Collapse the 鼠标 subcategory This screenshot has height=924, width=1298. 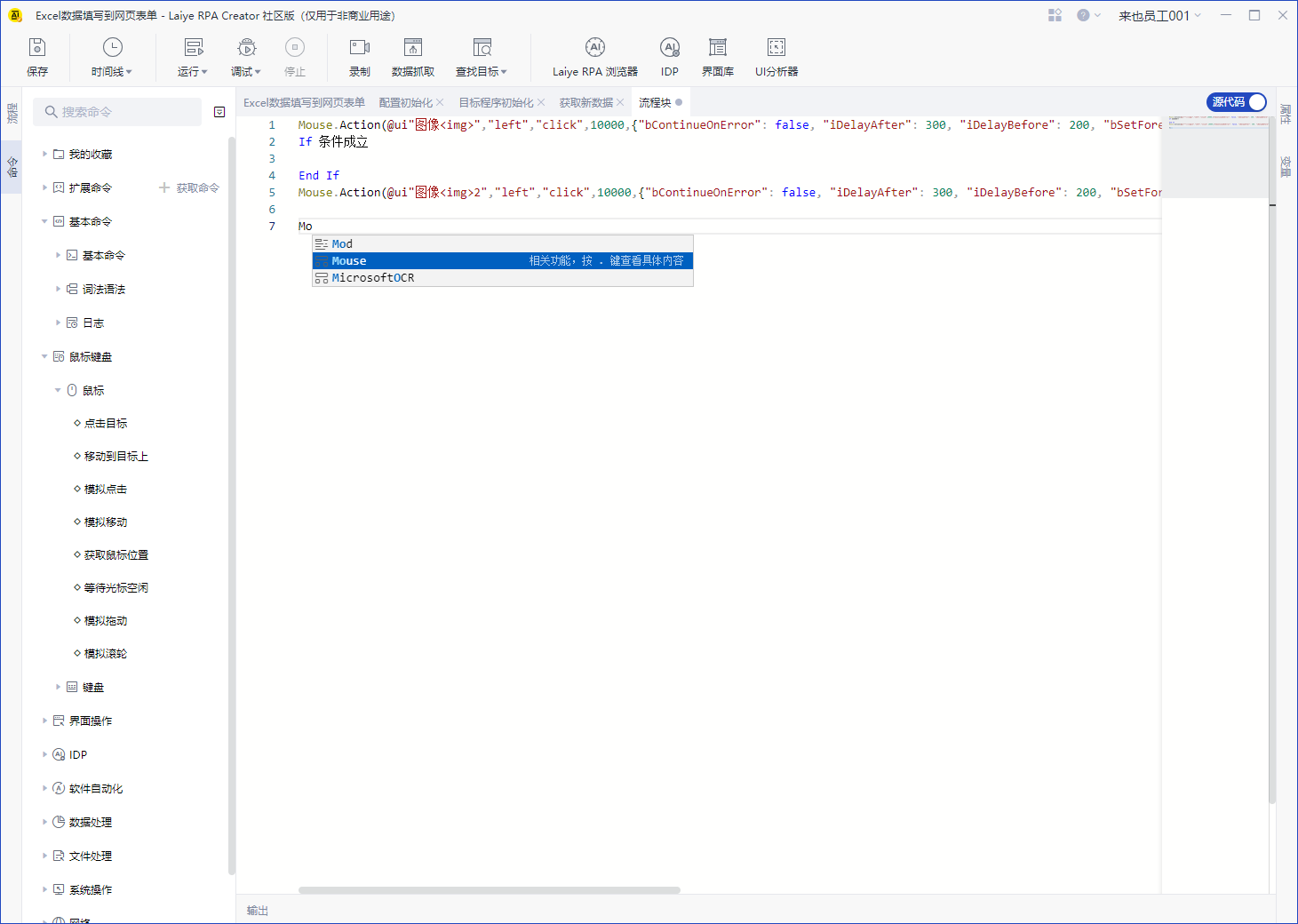pyautogui.click(x=58, y=390)
